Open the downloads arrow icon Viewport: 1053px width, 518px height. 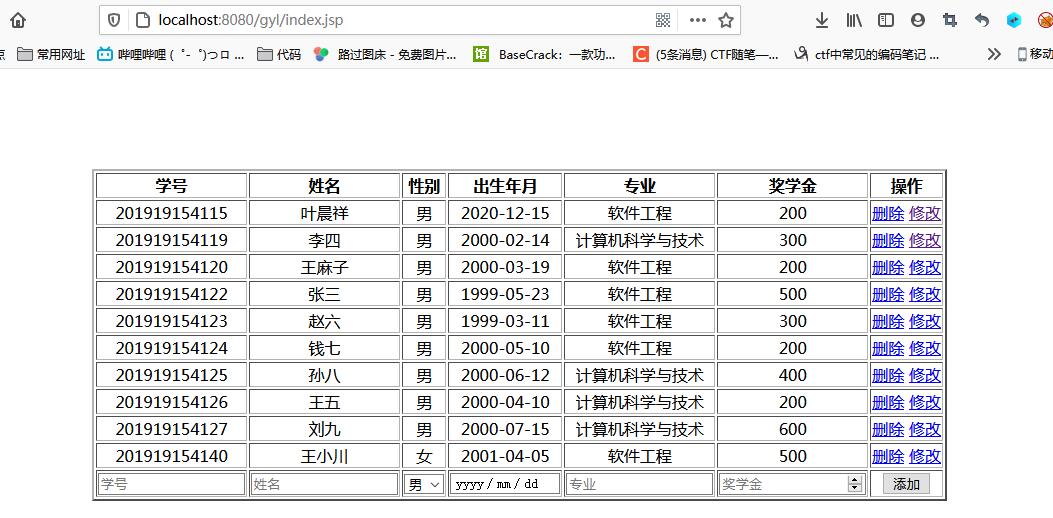point(822,20)
